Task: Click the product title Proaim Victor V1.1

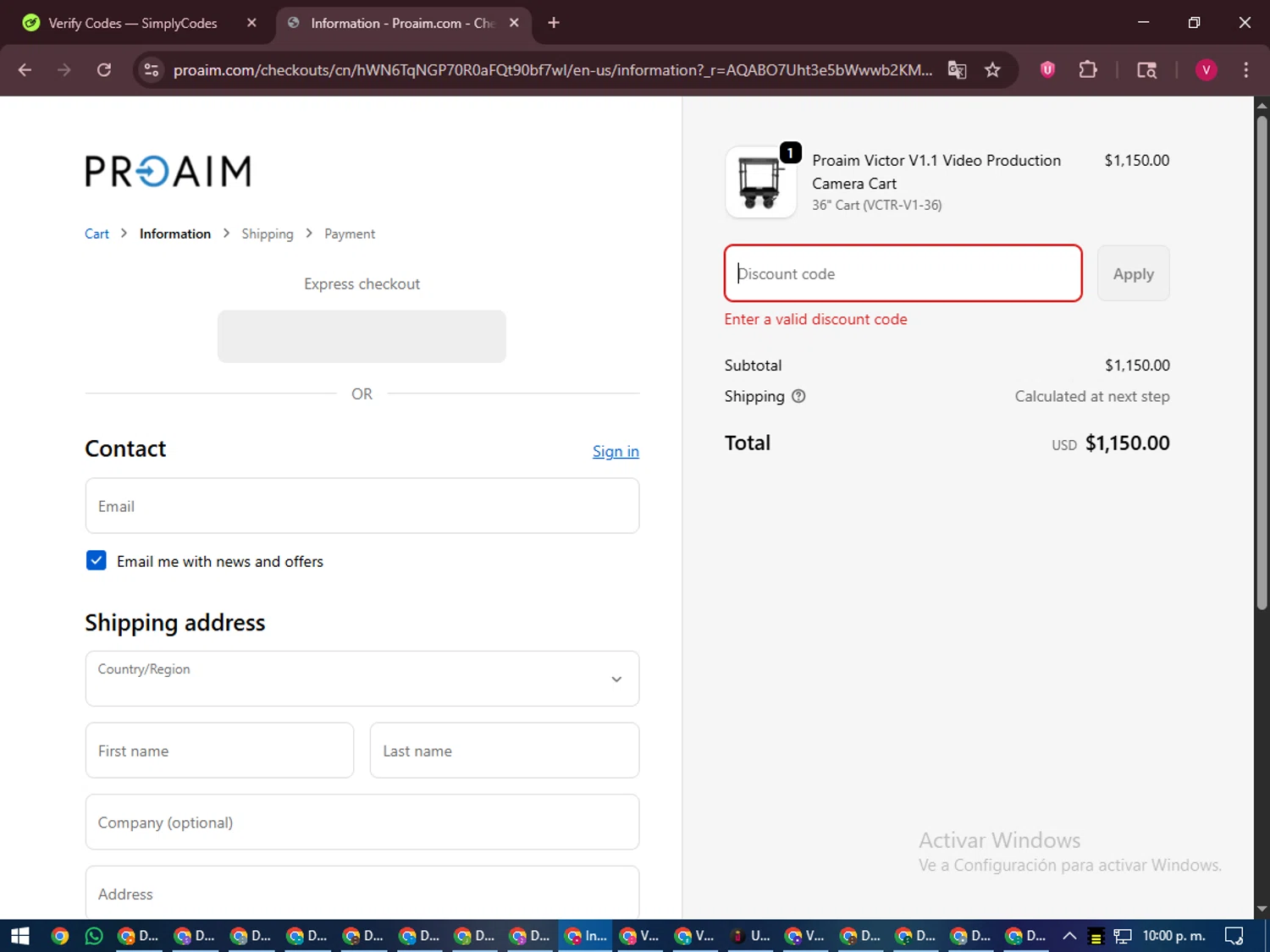Action: [x=936, y=172]
